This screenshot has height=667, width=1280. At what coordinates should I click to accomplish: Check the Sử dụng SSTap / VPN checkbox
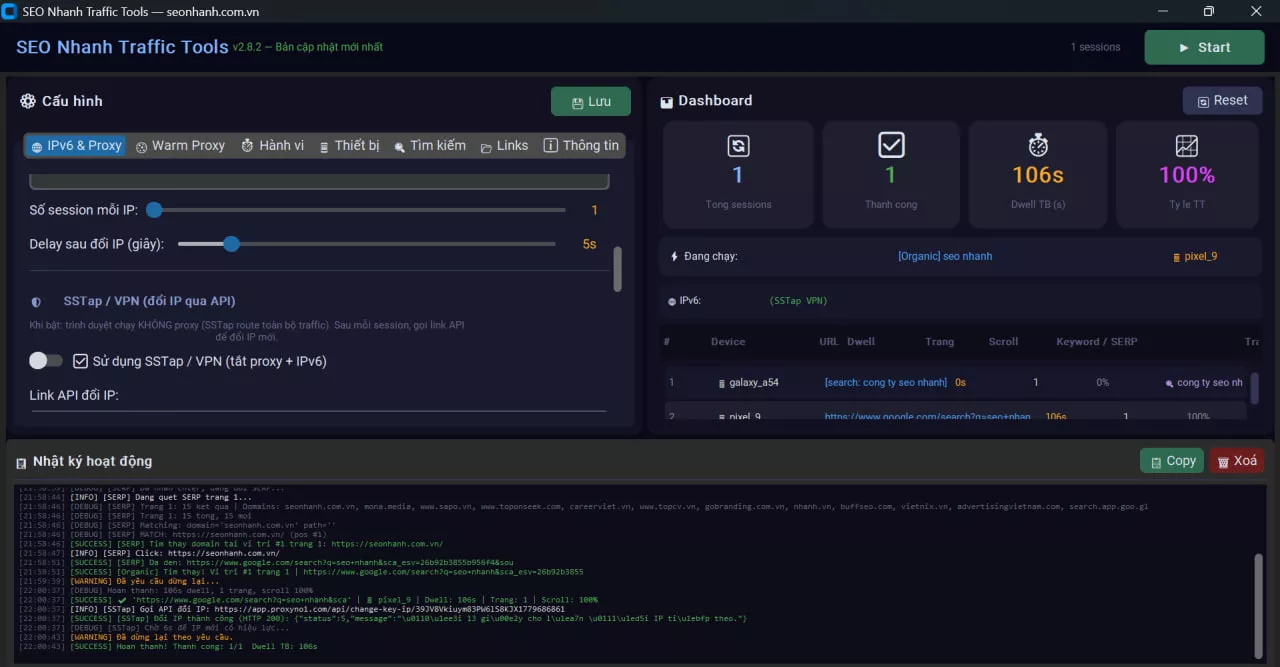tap(81, 361)
